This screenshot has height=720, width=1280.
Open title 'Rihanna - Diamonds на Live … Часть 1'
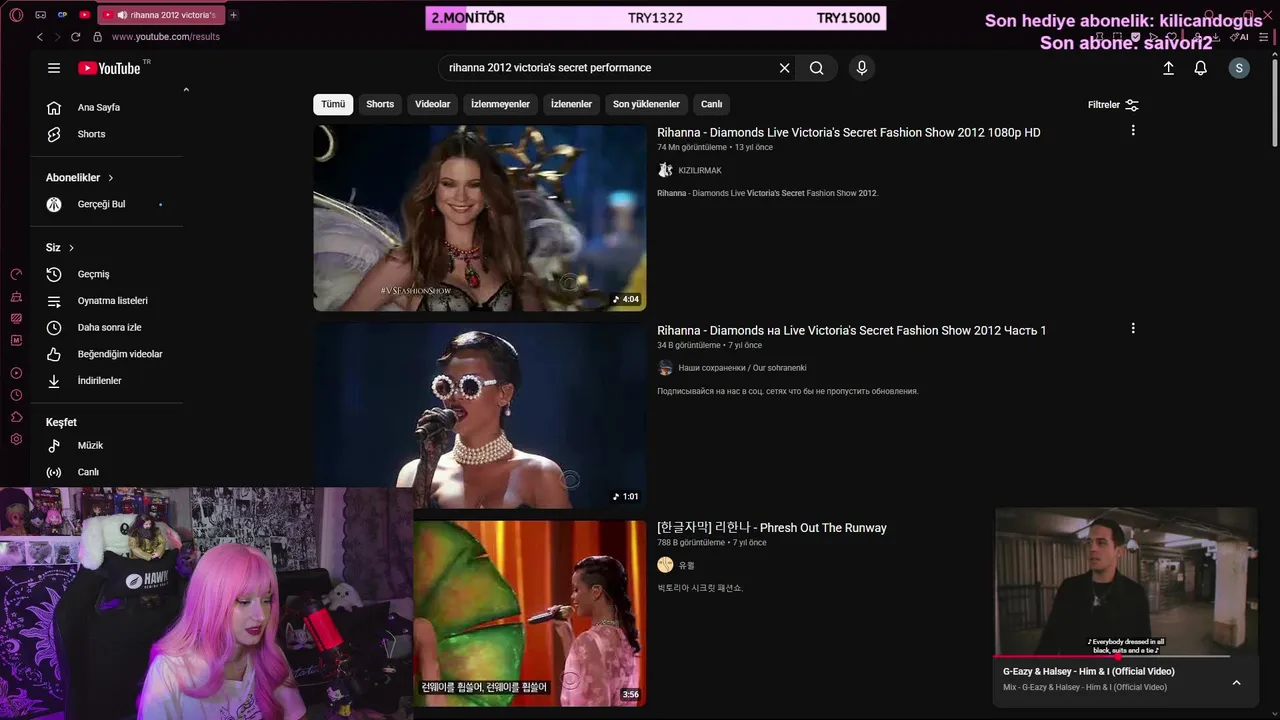[x=851, y=330]
